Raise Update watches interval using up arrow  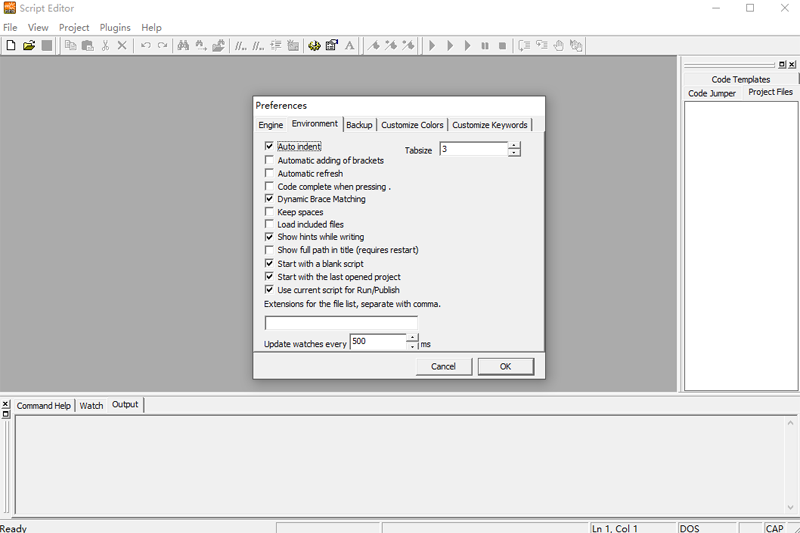(x=412, y=337)
